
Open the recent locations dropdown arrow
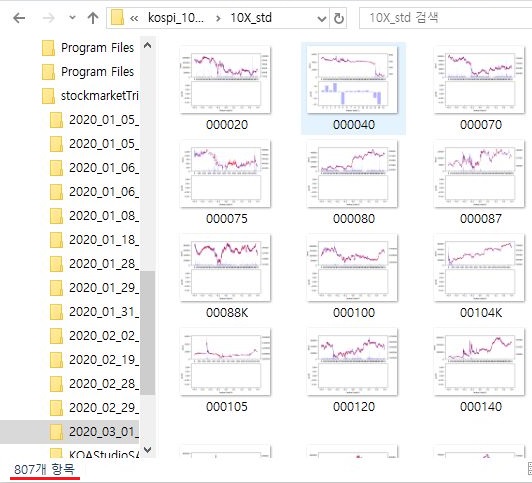pyautogui.click(x=72, y=18)
